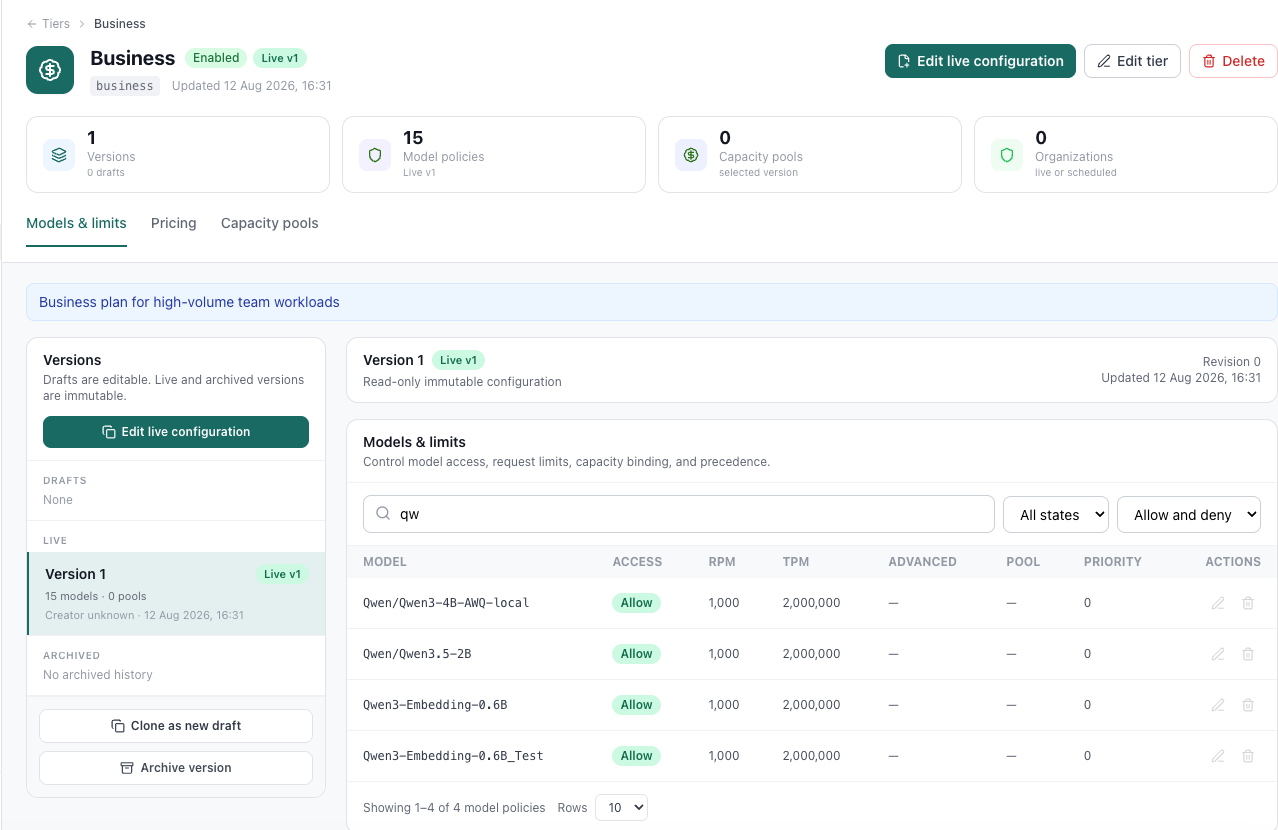Edit the Qwen/Qwen3.5-2B policy pencil icon
This screenshot has height=830, width=1278.
(x=1218, y=654)
